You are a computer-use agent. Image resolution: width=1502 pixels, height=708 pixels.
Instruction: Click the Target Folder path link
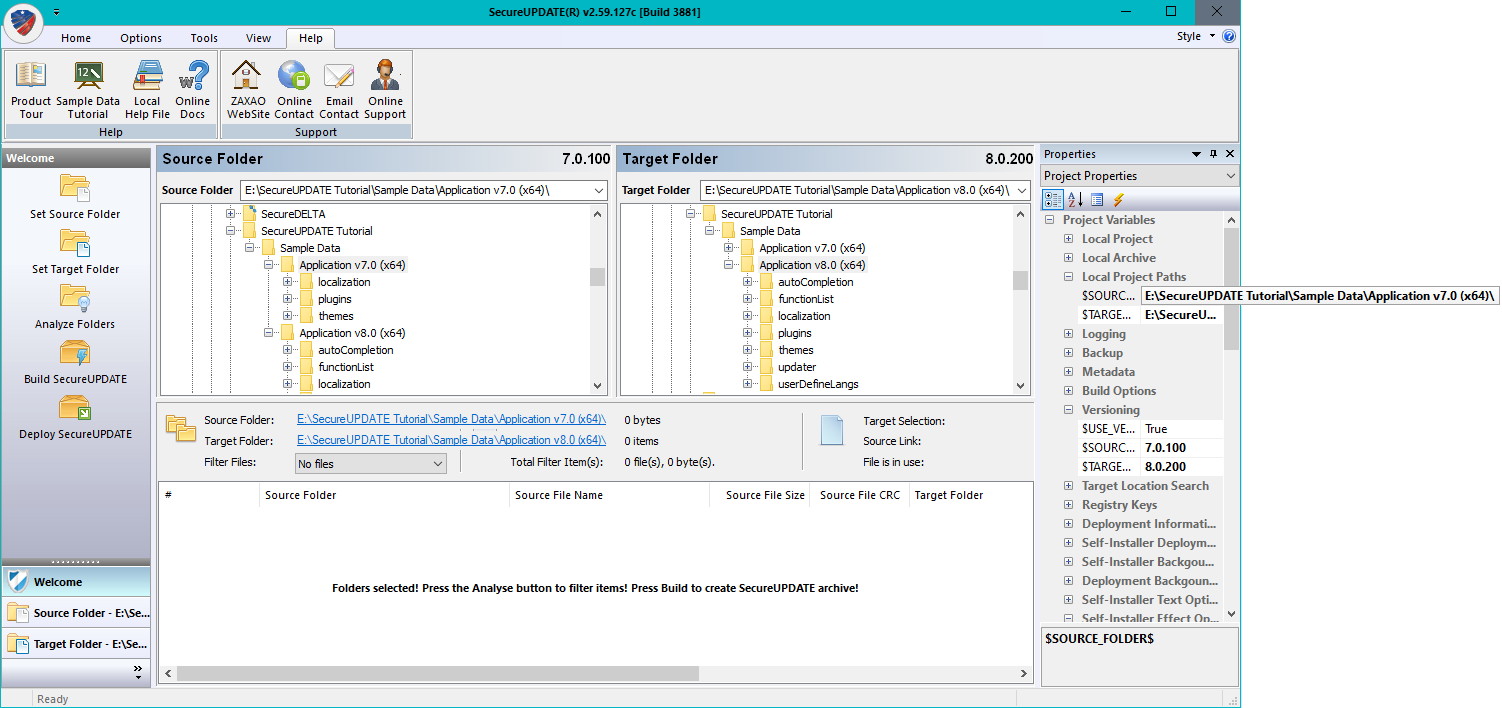pos(451,440)
